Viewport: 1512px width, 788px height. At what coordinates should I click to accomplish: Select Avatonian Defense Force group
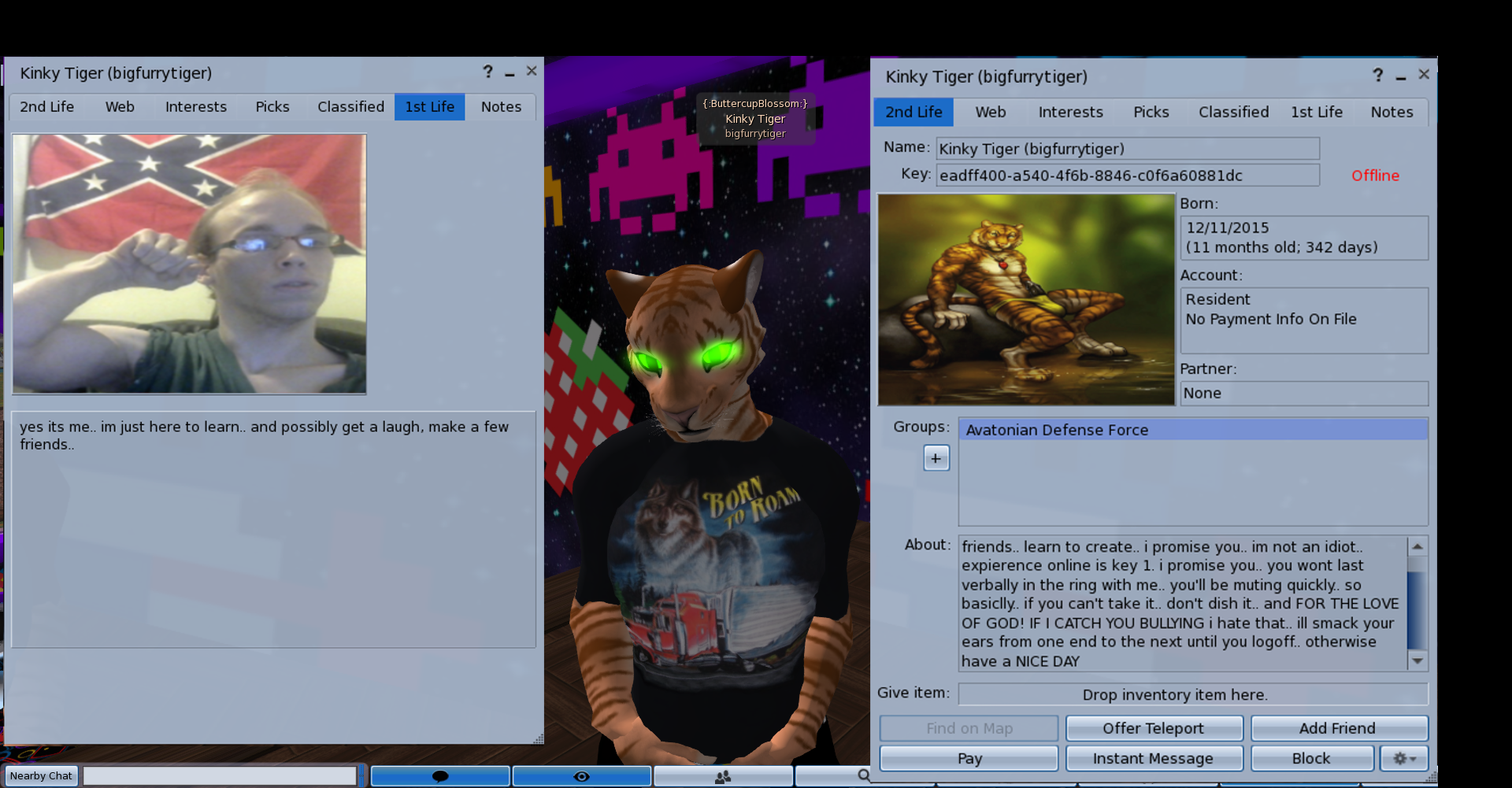coord(1192,430)
